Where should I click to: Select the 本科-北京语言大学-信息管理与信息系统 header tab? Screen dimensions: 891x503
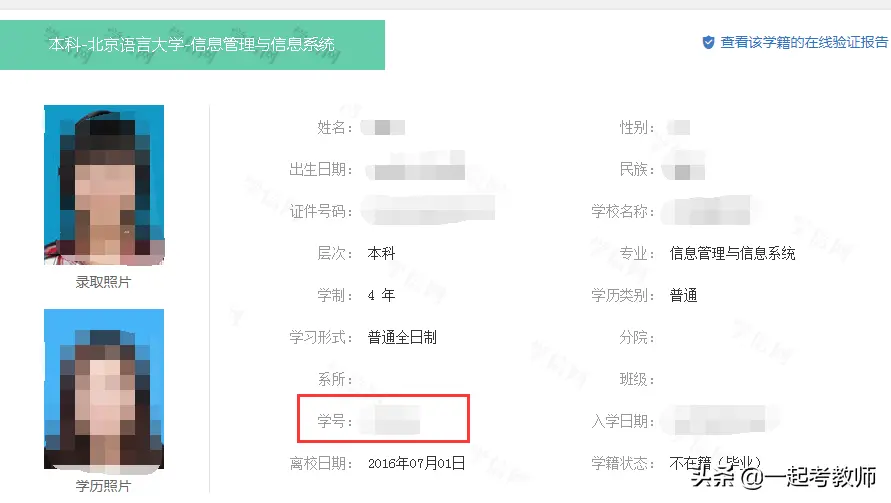192,44
